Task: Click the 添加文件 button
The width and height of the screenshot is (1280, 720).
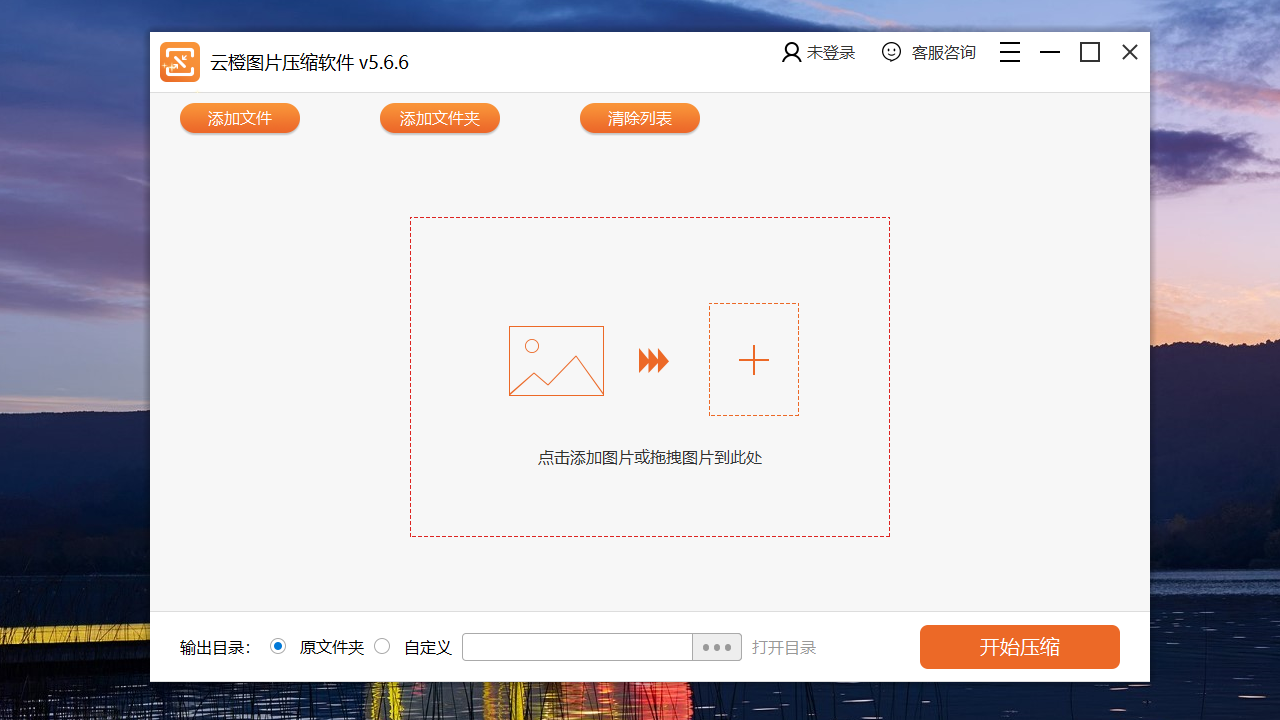Action: click(x=239, y=118)
